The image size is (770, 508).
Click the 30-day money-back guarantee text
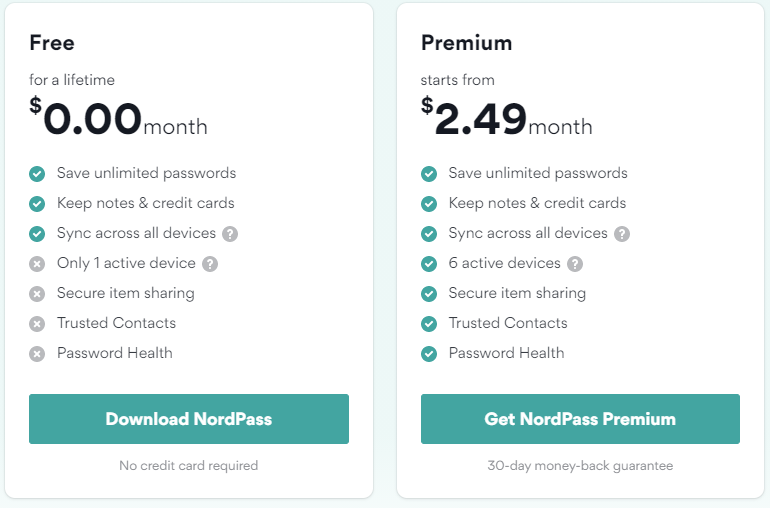point(580,466)
